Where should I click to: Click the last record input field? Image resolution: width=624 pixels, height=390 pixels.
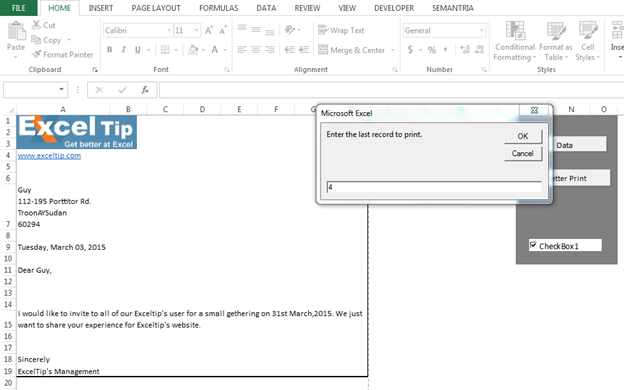click(434, 187)
